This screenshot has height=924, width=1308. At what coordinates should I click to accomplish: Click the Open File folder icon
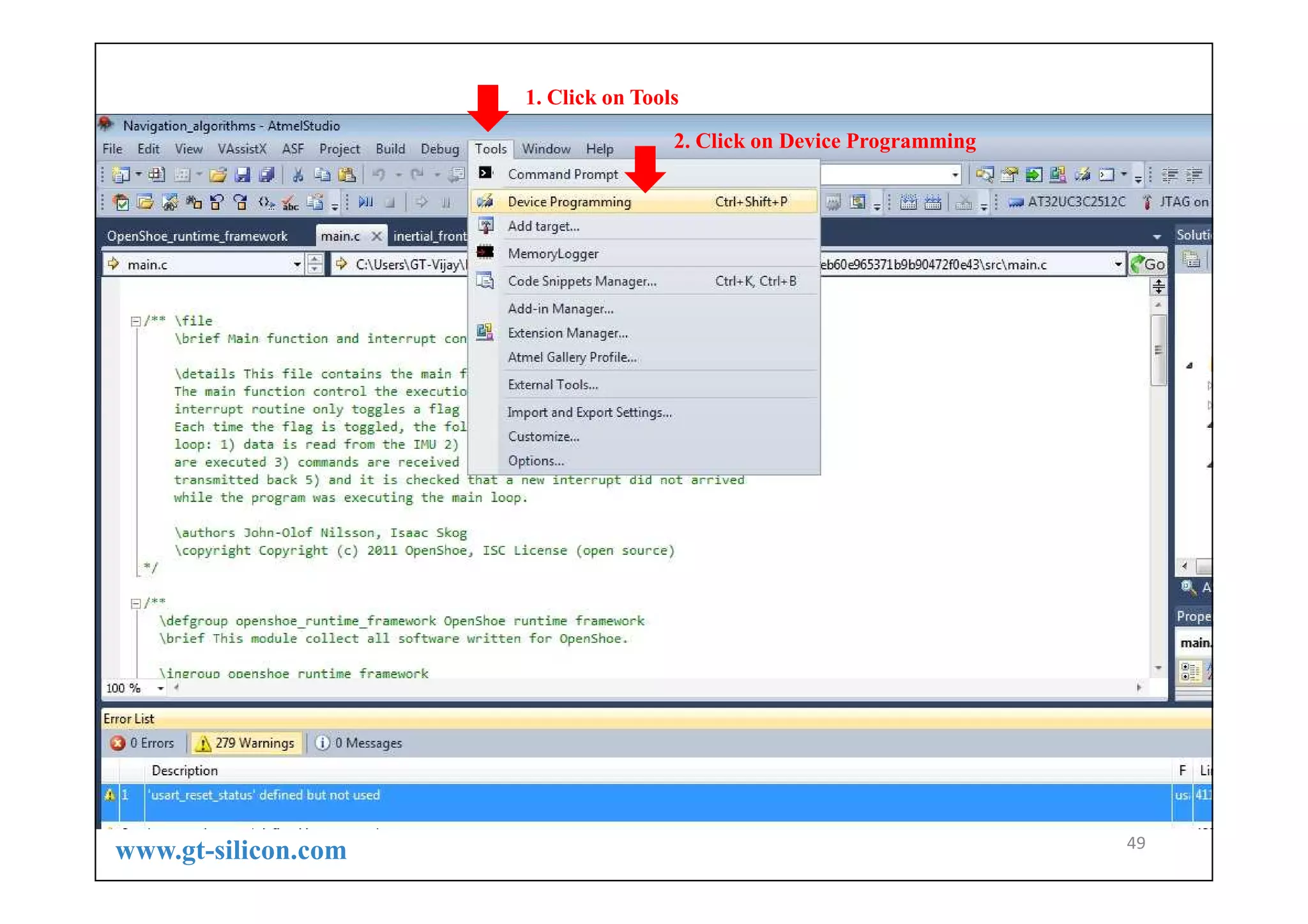(x=218, y=174)
